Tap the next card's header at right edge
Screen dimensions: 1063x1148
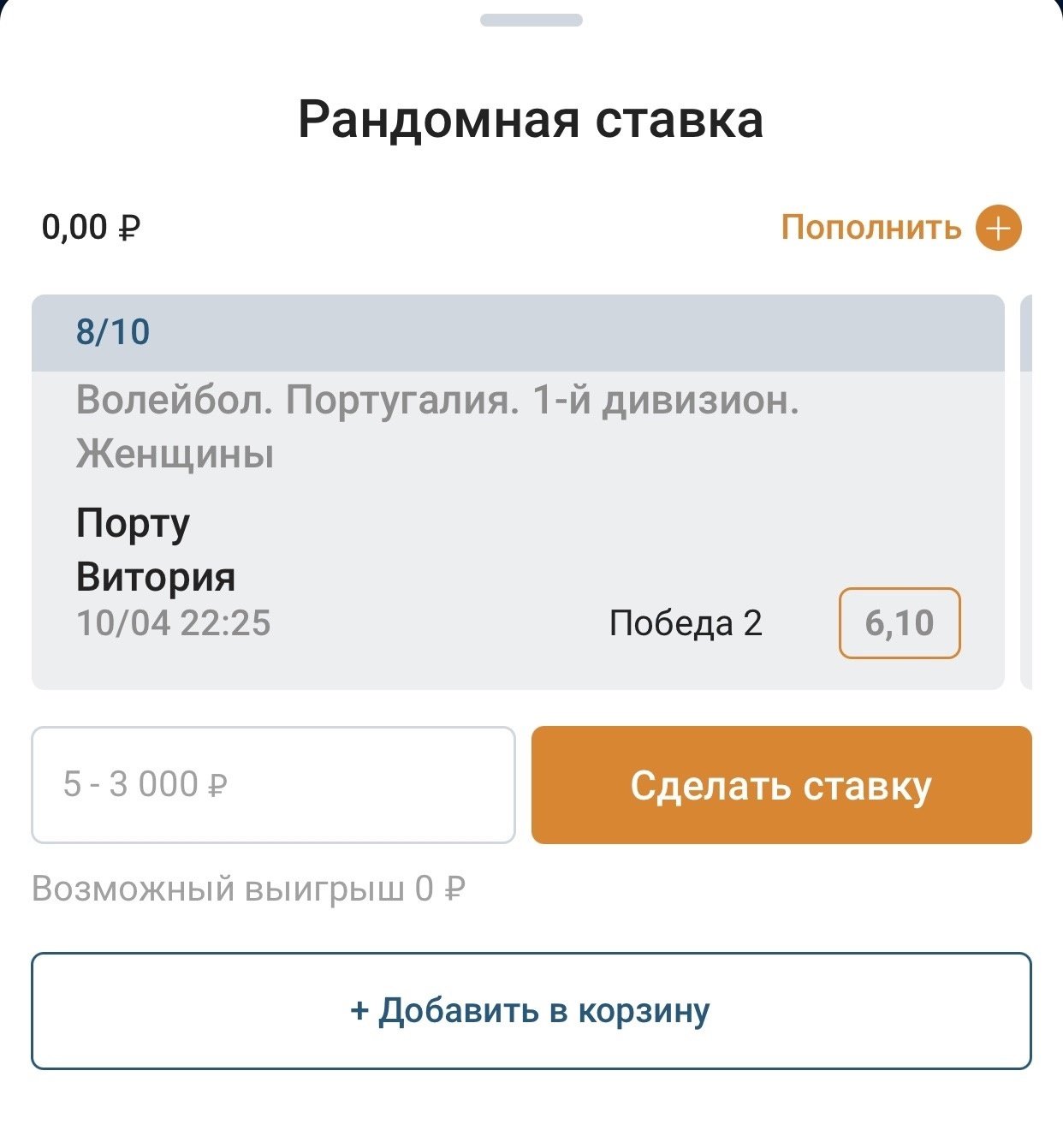click(x=1027, y=332)
